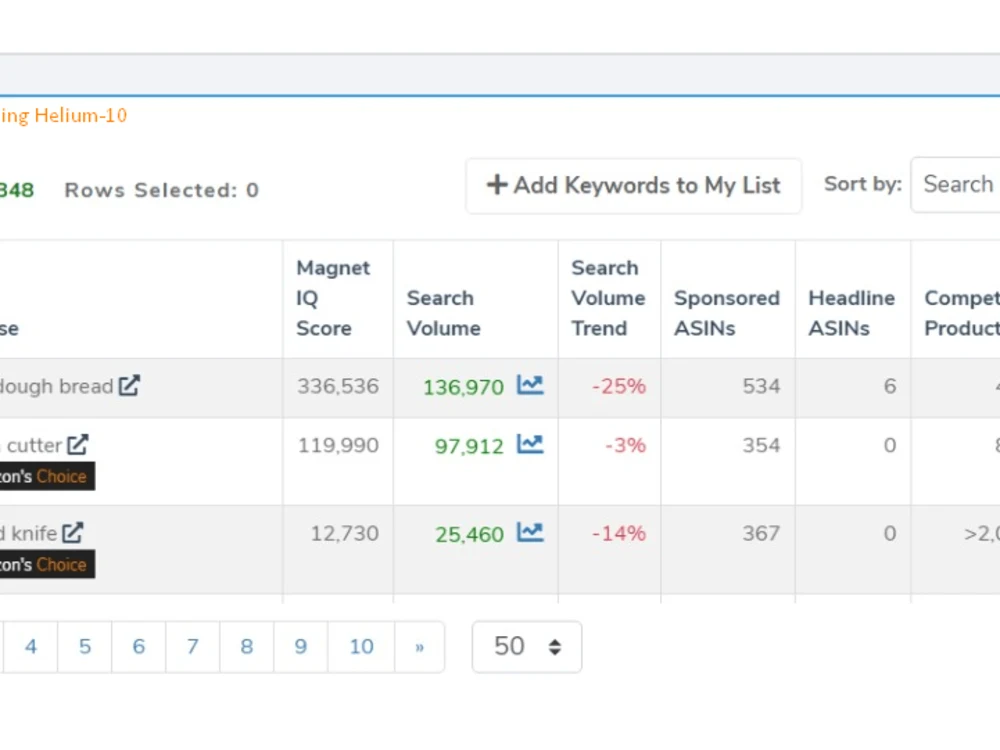The image size is (1000, 750).
Task: Open external link icon next to cutter
Action: pos(78,445)
